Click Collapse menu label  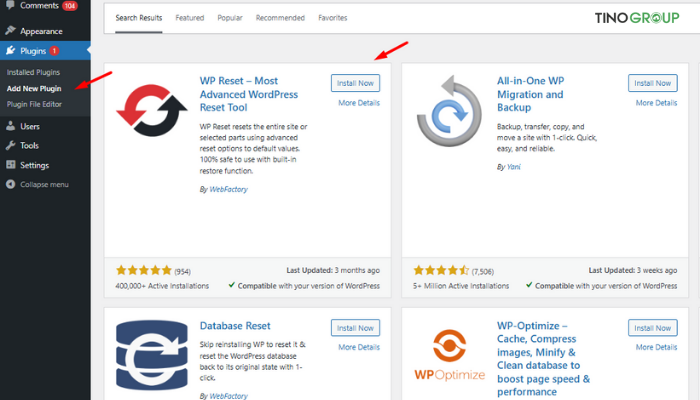pyautogui.click(x=44, y=184)
